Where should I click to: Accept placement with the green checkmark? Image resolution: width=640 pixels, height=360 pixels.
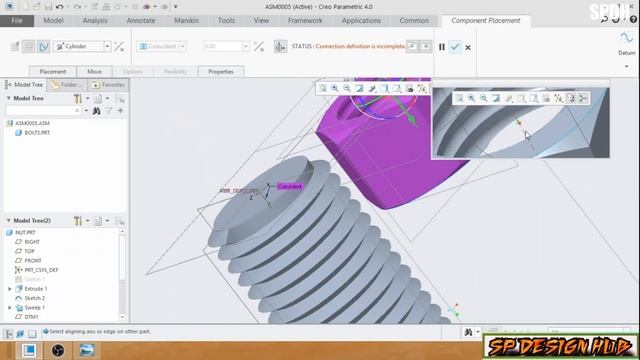click(455, 47)
